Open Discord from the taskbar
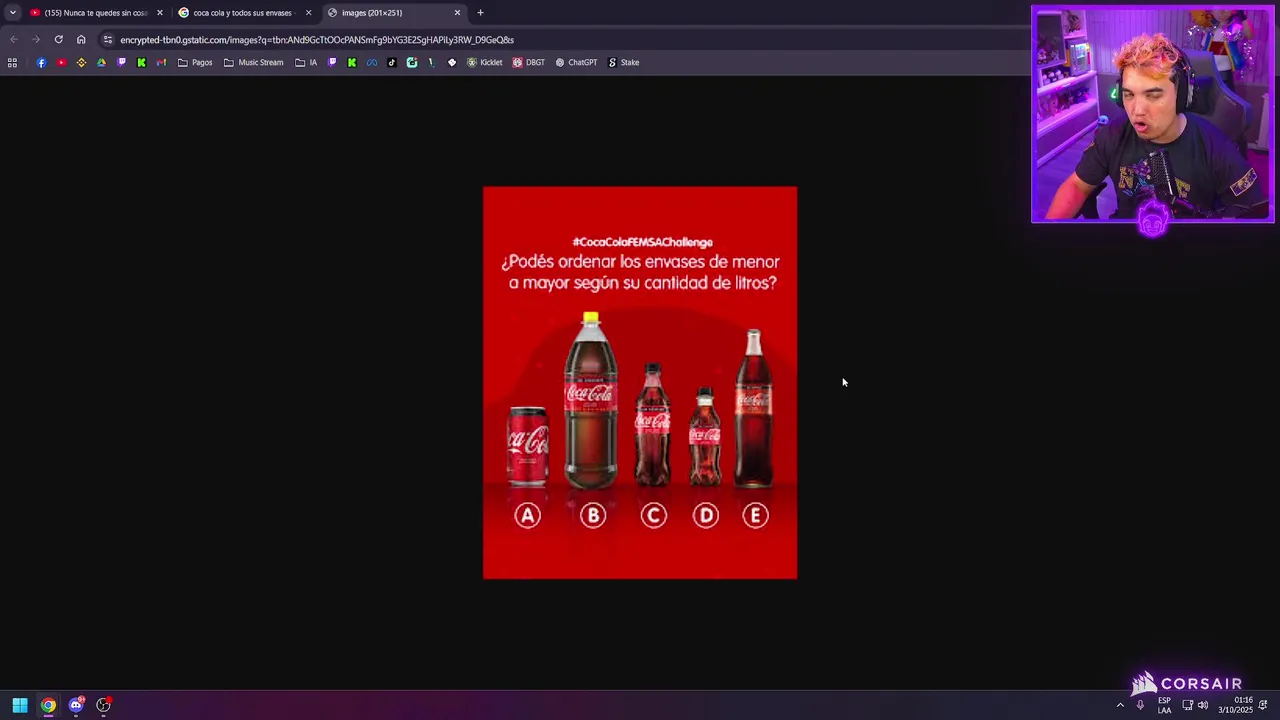Viewport: 1280px width, 720px height. 76,705
